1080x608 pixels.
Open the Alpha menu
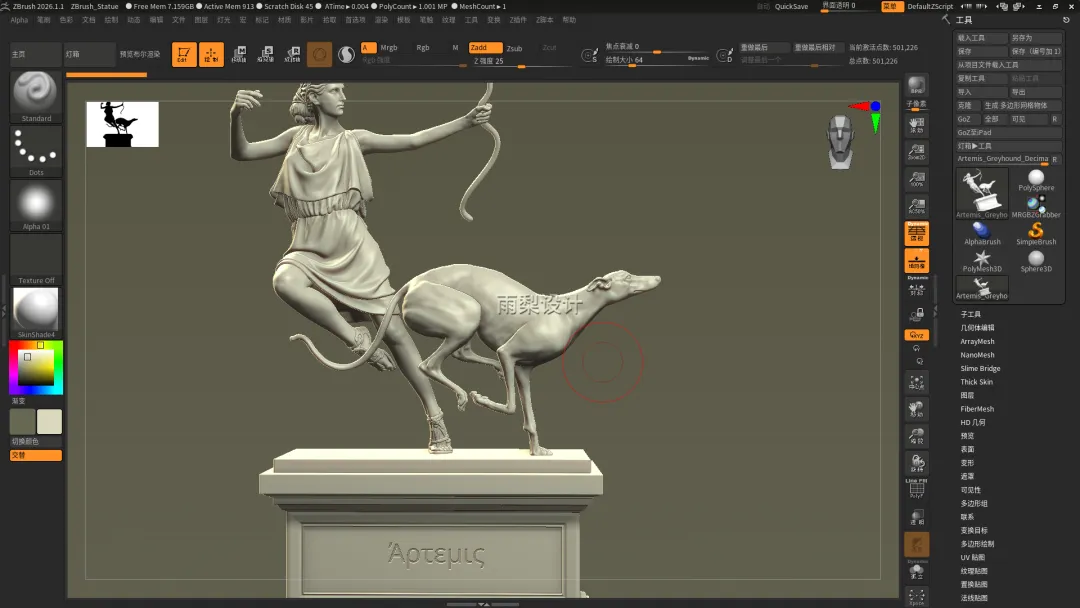pos(19,20)
